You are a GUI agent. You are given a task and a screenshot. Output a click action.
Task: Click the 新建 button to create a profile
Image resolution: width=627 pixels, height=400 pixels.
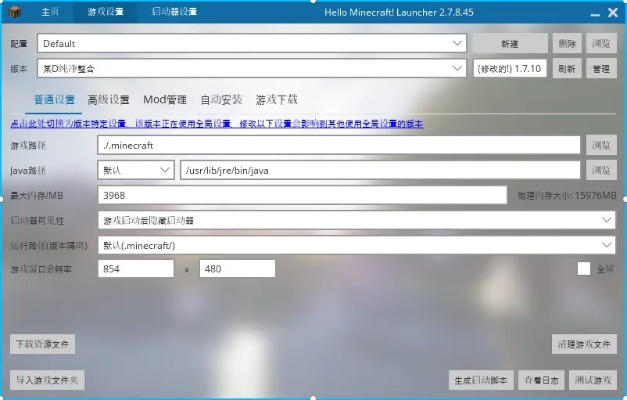[510, 44]
